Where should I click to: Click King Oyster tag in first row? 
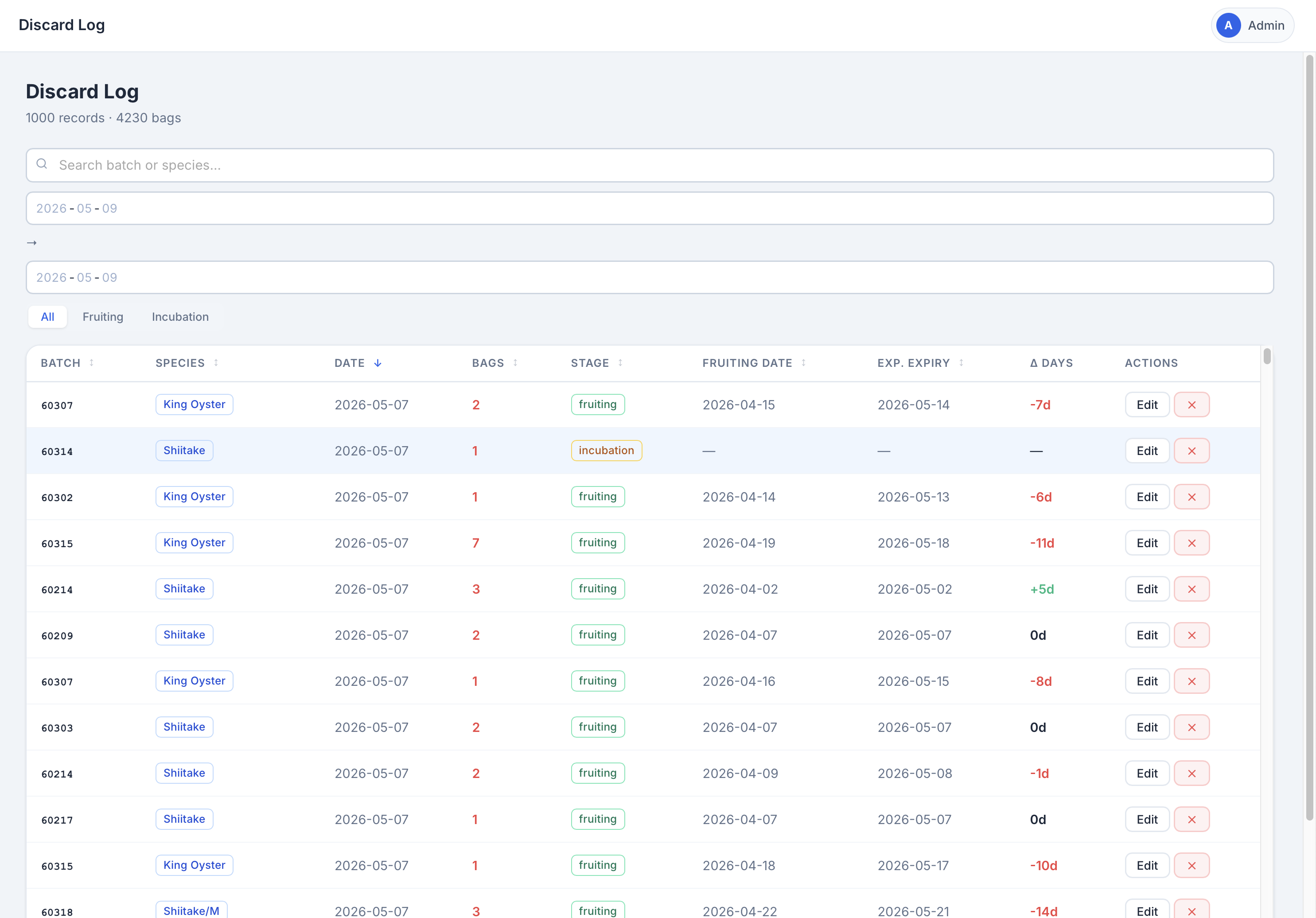pyautogui.click(x=195, y=404)
